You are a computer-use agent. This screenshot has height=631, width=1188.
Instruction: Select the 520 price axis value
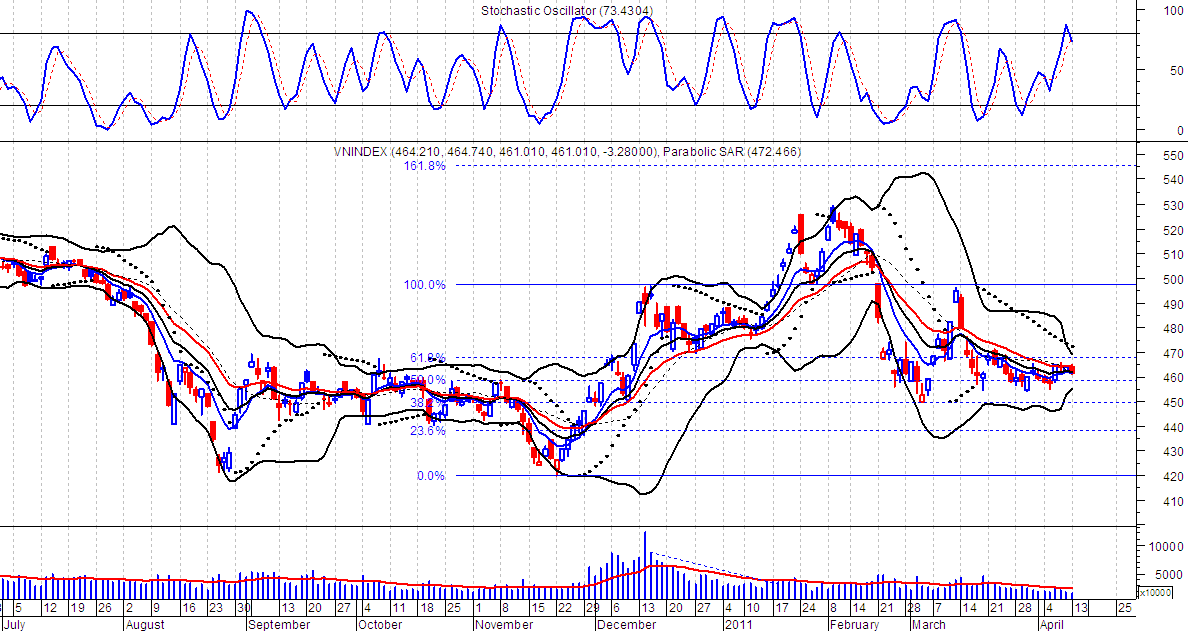click(x=1173, y=230)
